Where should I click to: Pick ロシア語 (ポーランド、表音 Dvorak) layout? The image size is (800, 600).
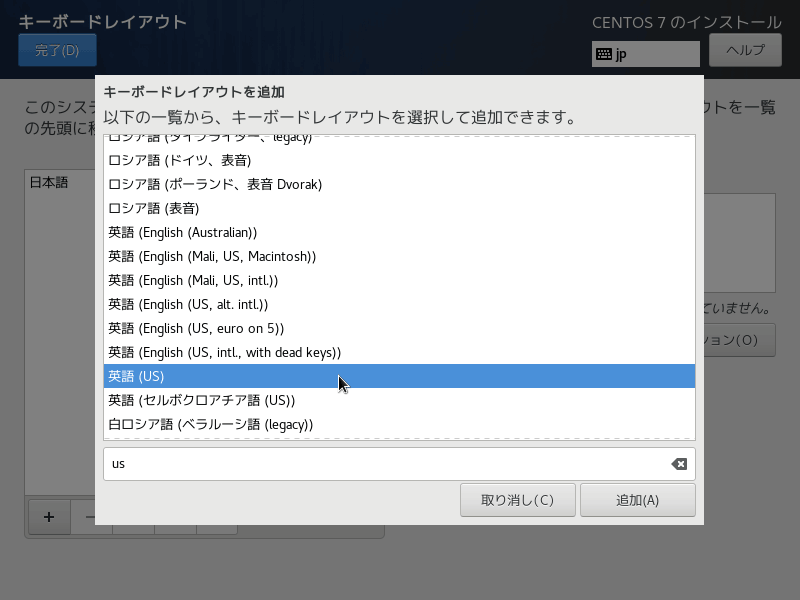click(215, 184)
